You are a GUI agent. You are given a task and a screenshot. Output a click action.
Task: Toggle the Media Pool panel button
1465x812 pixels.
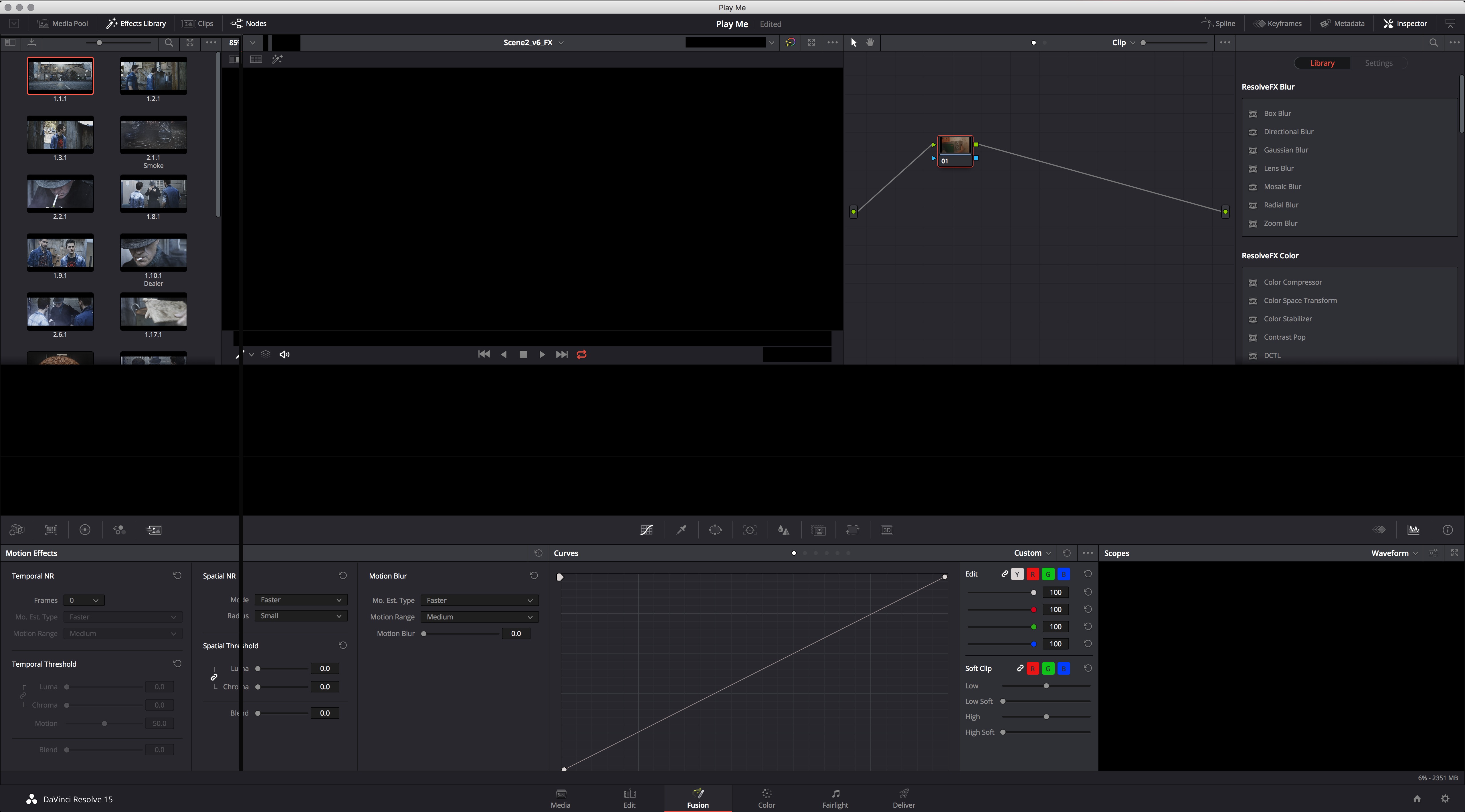tap(63, 23)
